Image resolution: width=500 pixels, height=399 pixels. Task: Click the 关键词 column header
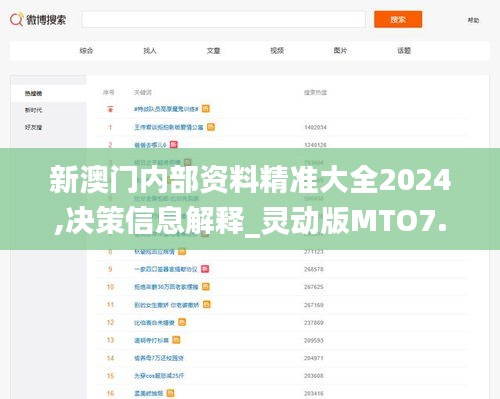tap(143, 92)
